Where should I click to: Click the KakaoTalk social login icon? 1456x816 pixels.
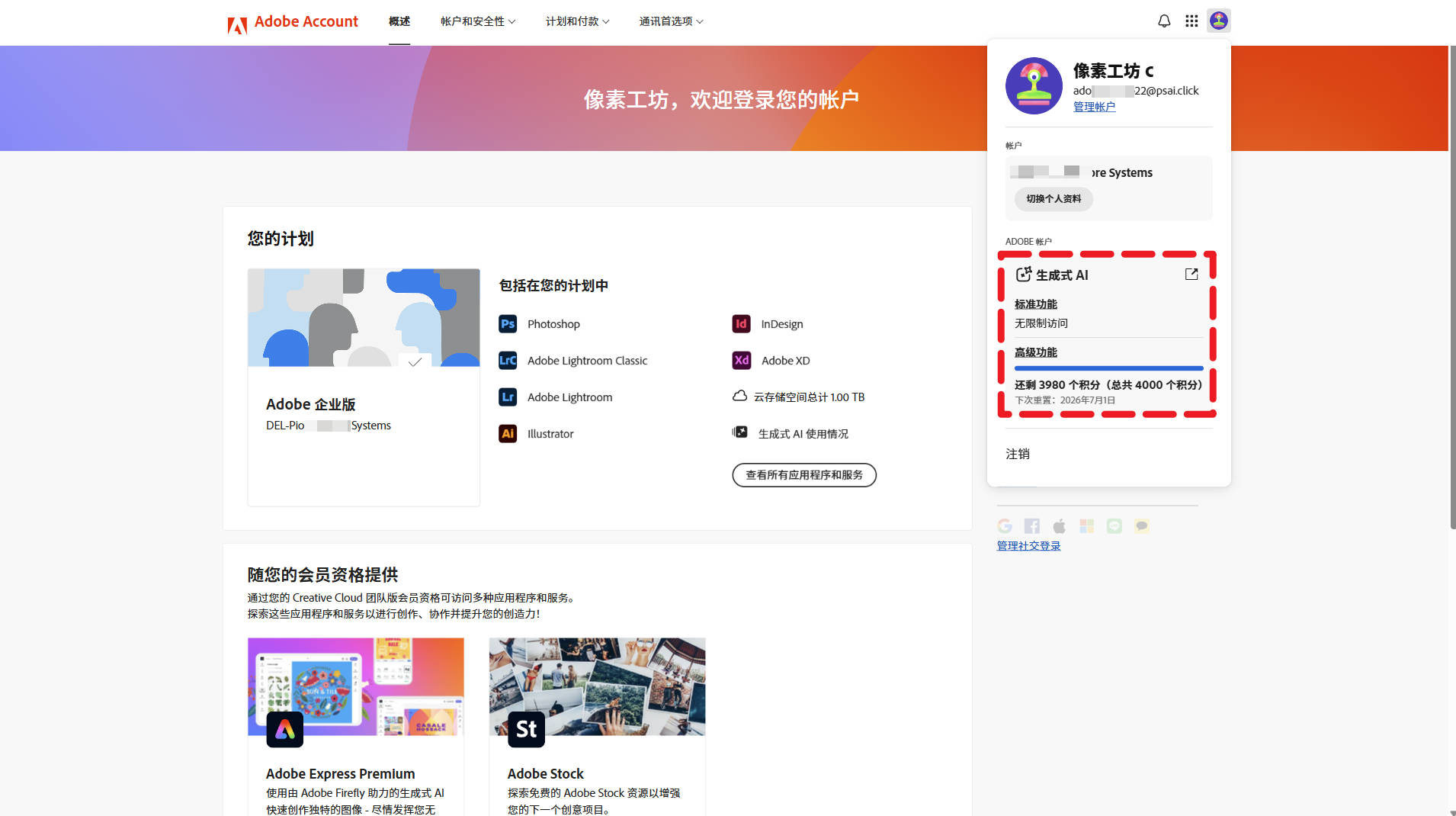coord(1142,525)
